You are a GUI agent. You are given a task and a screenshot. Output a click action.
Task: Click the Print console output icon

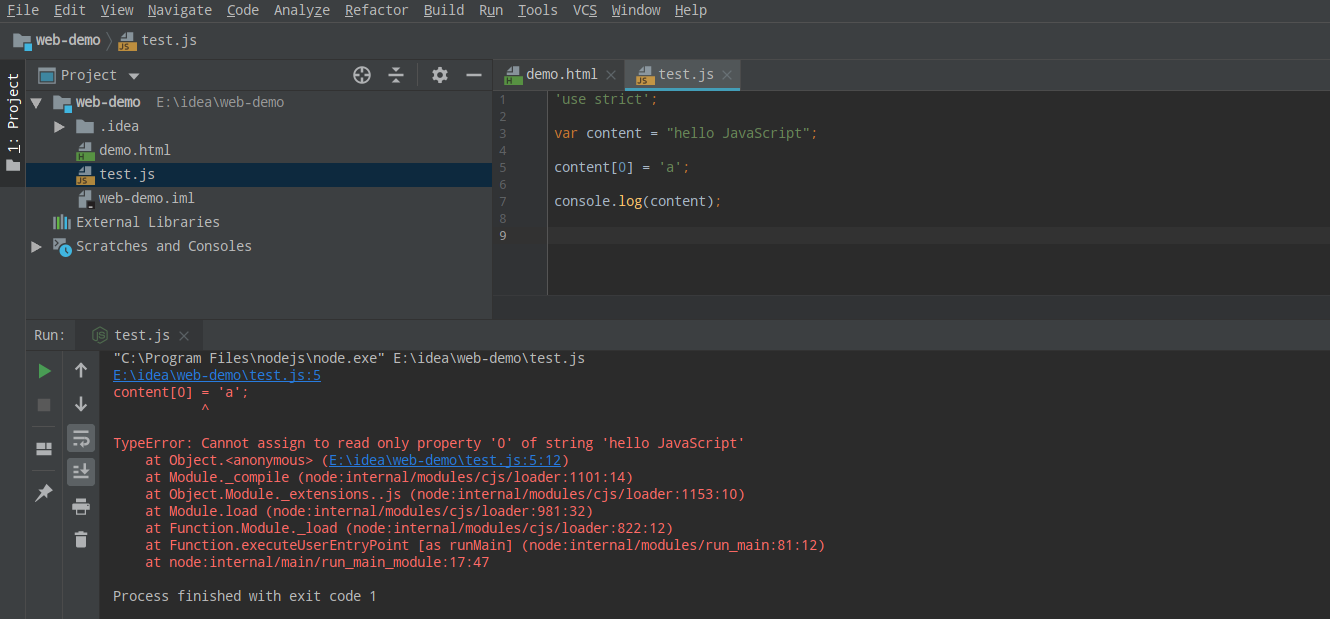pos(81,506)
